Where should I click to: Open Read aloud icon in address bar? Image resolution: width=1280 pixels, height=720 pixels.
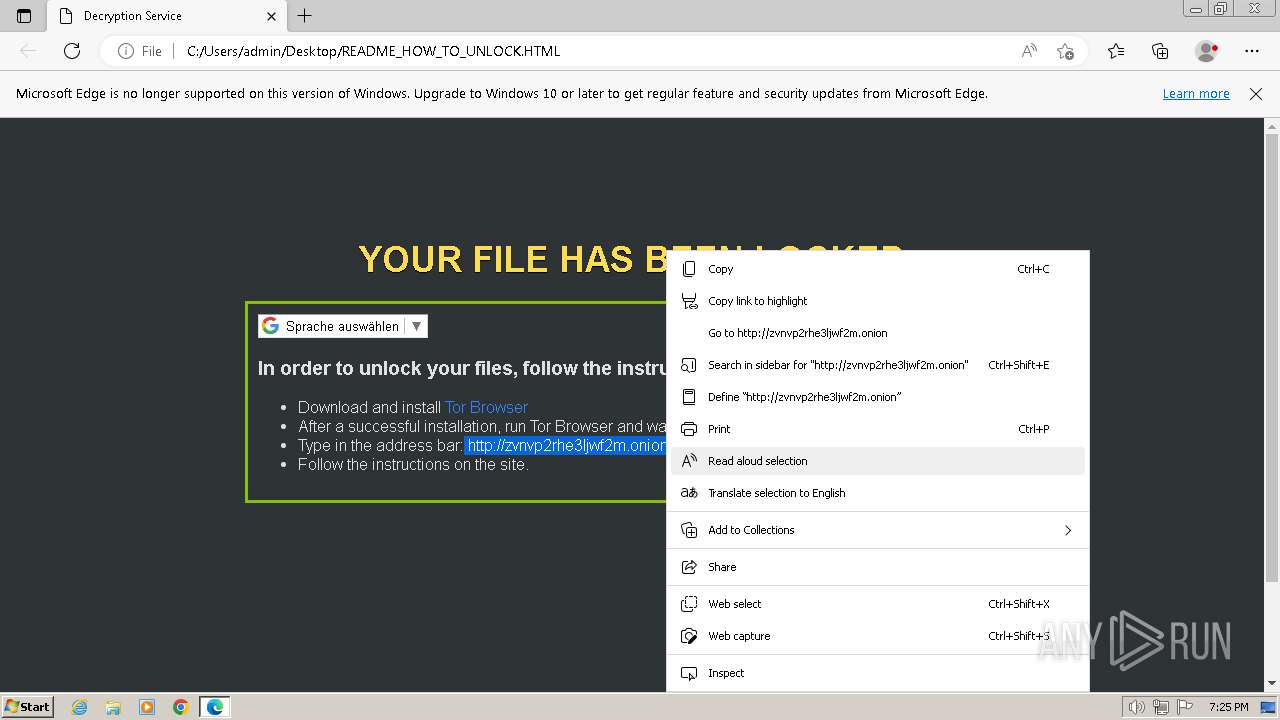(1029, 51)
